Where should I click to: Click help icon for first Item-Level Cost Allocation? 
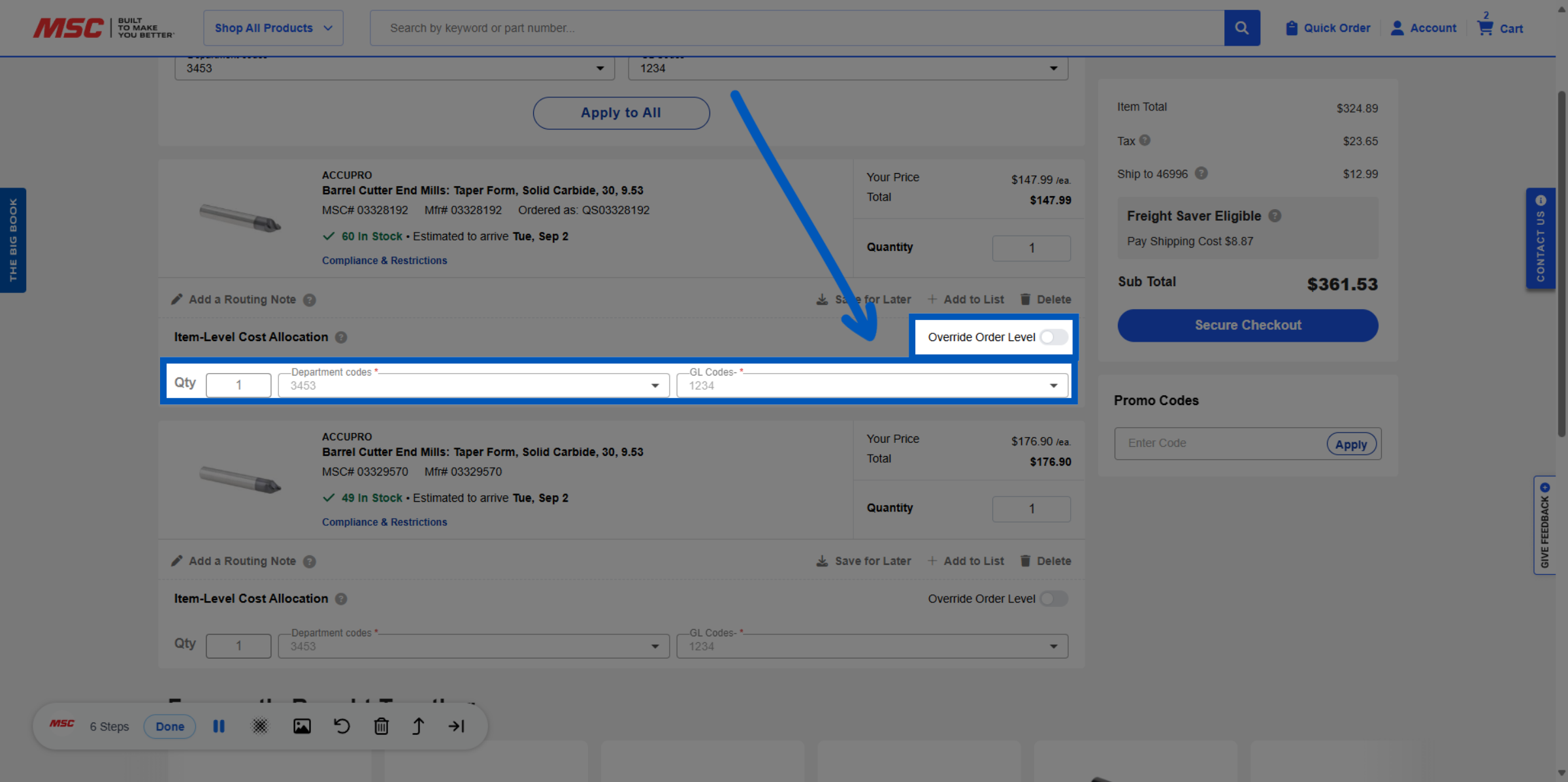(341, 337)
